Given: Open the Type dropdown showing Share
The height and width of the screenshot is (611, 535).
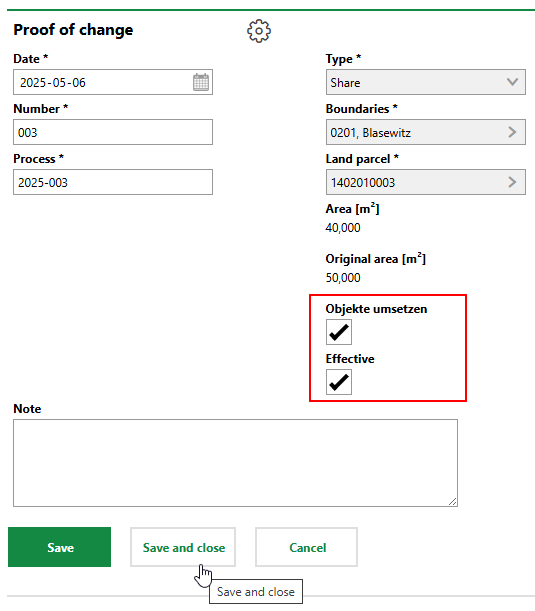Looking at the screenshot, I should click(426, 82).
